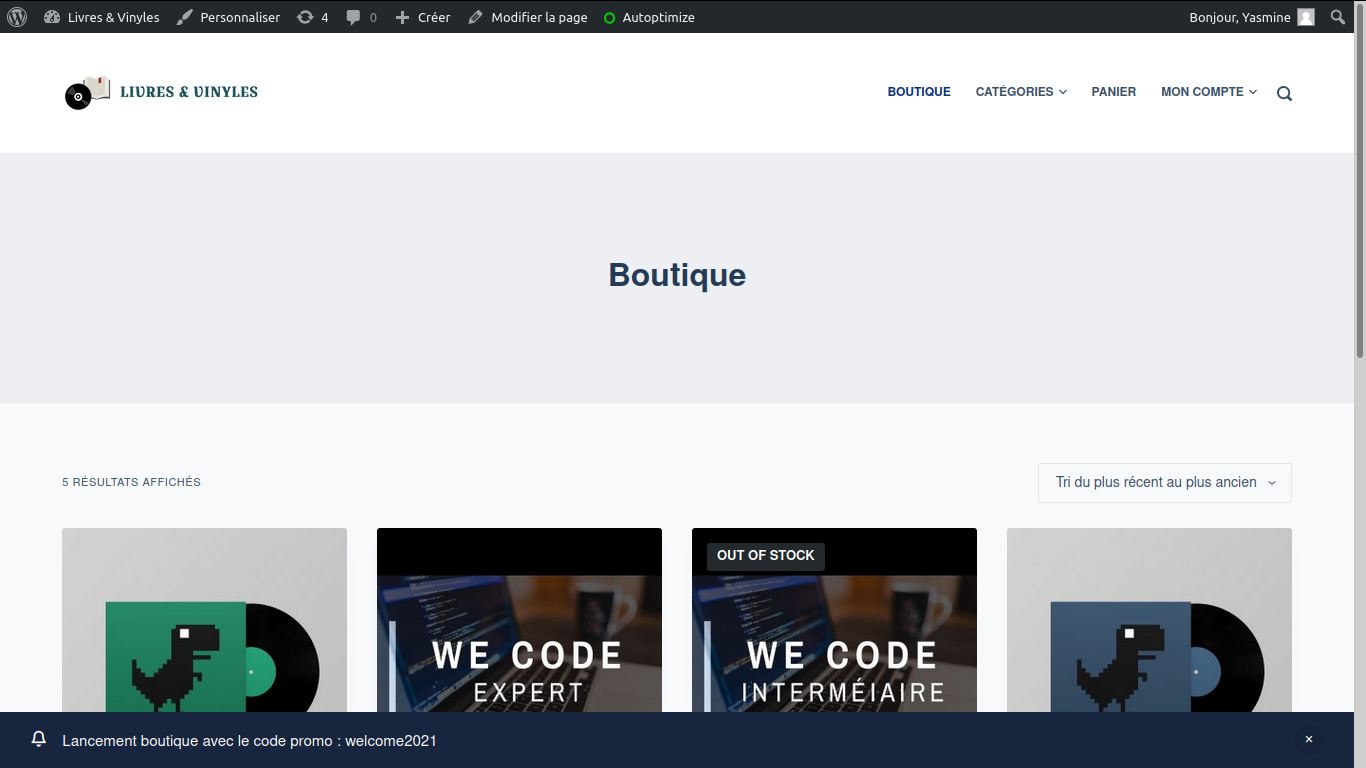Open the updates icon showing 4

pos(305,17)
